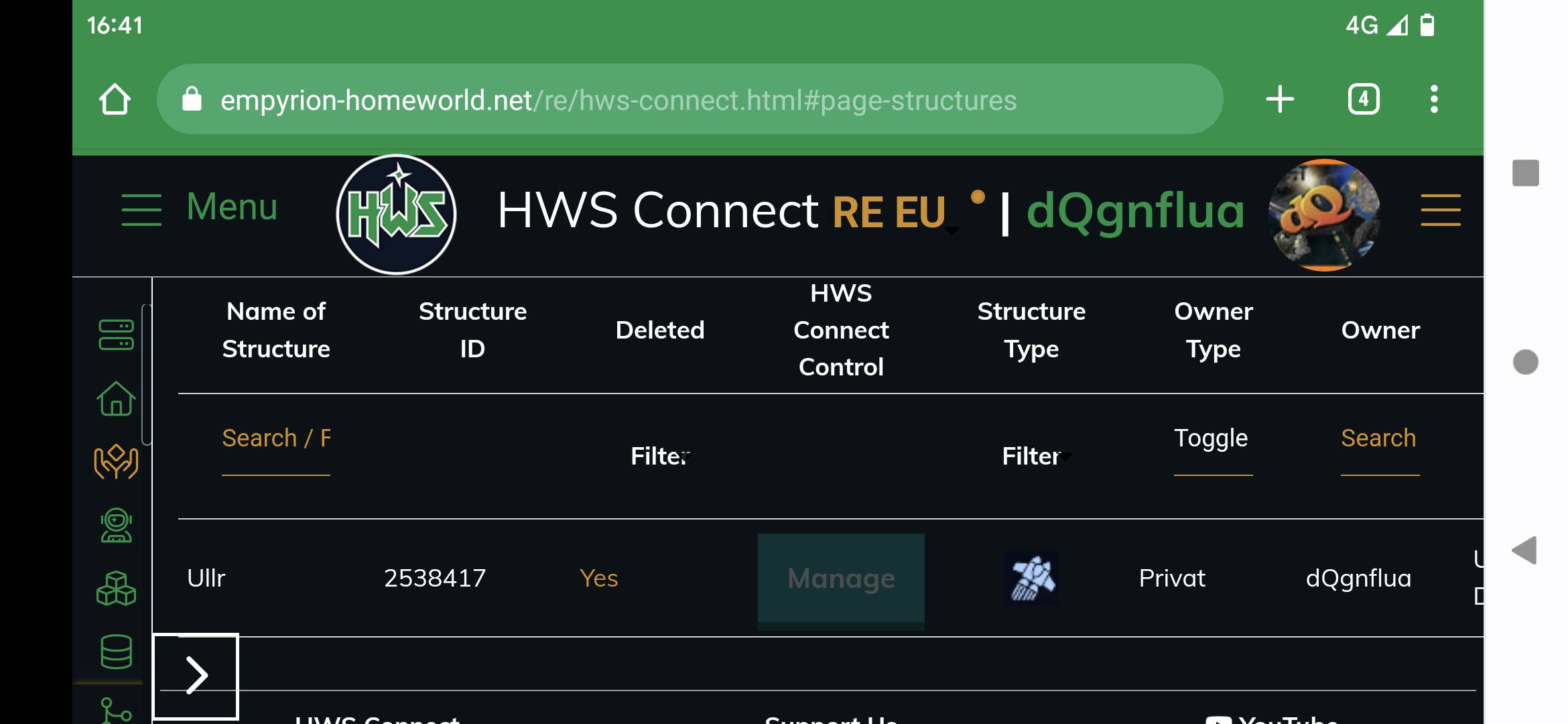Open the hands-with-diamond sidebar icon
This screenshot has width=1568, height=724.
[x=116, y=461]
